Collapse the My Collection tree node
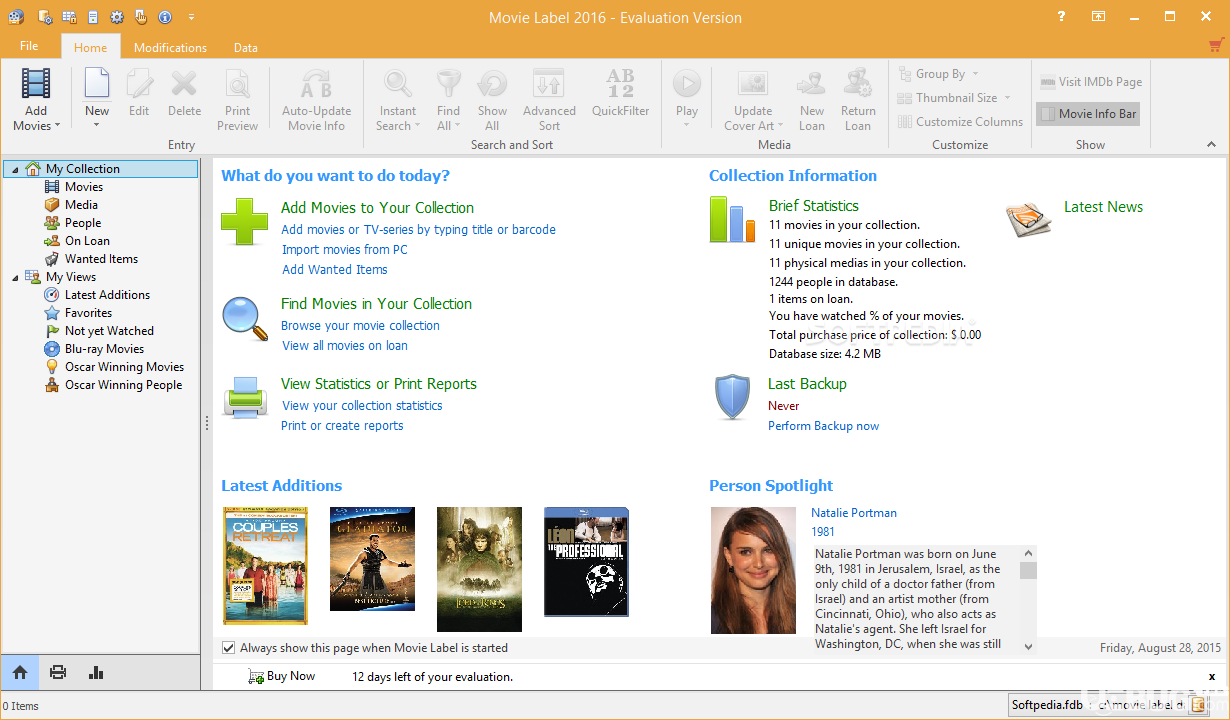Image resolution: width=1230 pixels, height=720 pixels. (15, 169)
